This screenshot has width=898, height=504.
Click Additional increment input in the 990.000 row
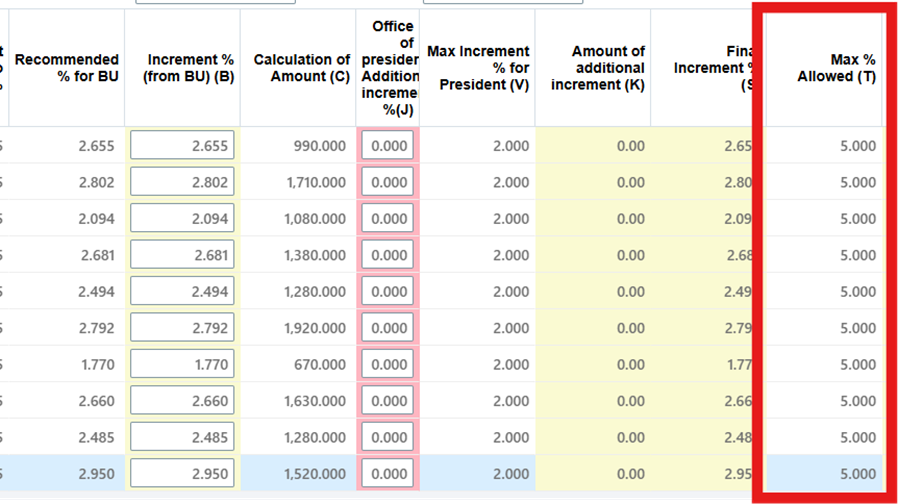(388, 146)
